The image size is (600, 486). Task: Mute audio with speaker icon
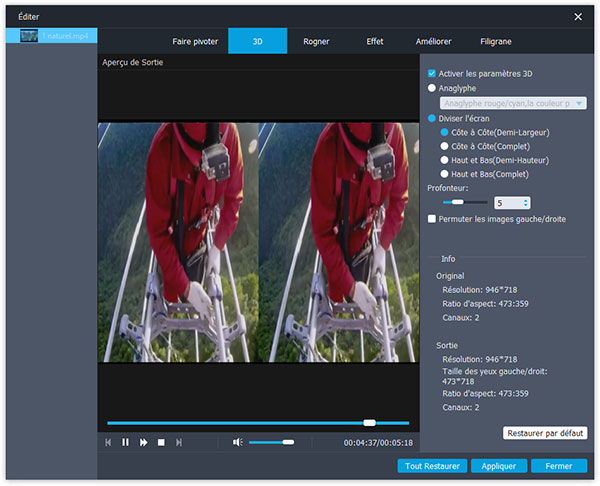tap(237, 442)
